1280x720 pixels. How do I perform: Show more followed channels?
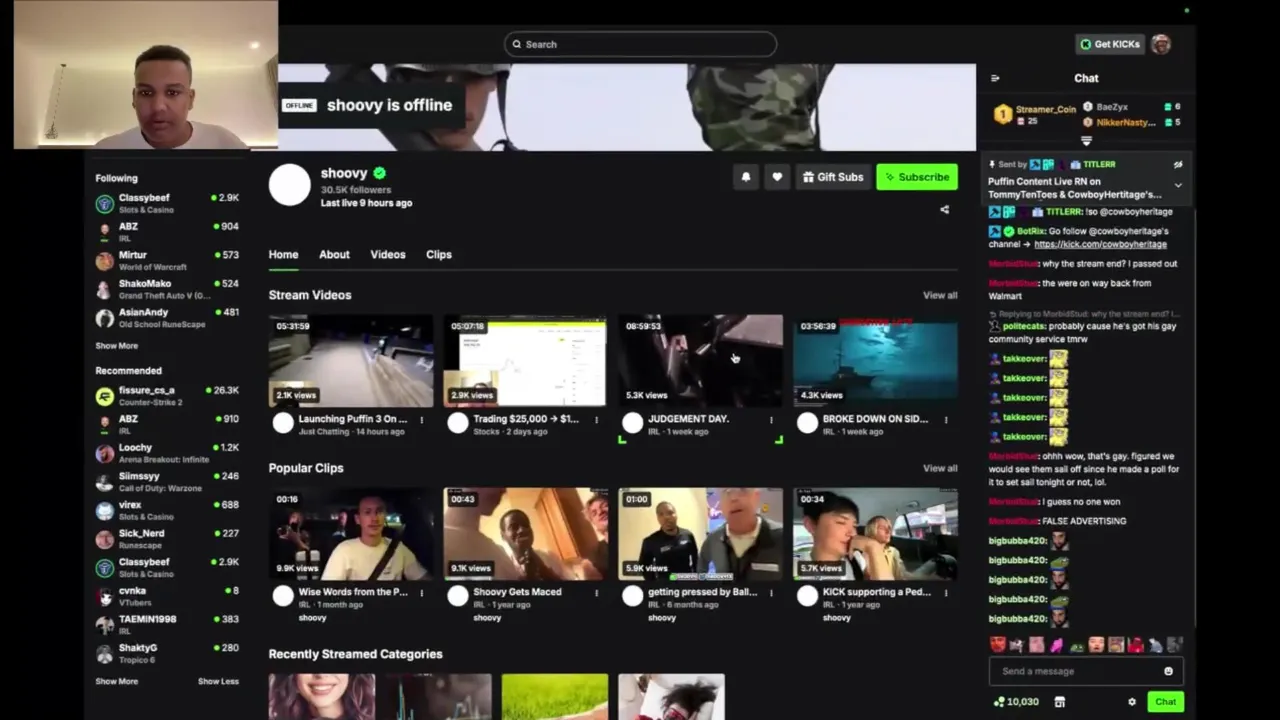point(117,346)
